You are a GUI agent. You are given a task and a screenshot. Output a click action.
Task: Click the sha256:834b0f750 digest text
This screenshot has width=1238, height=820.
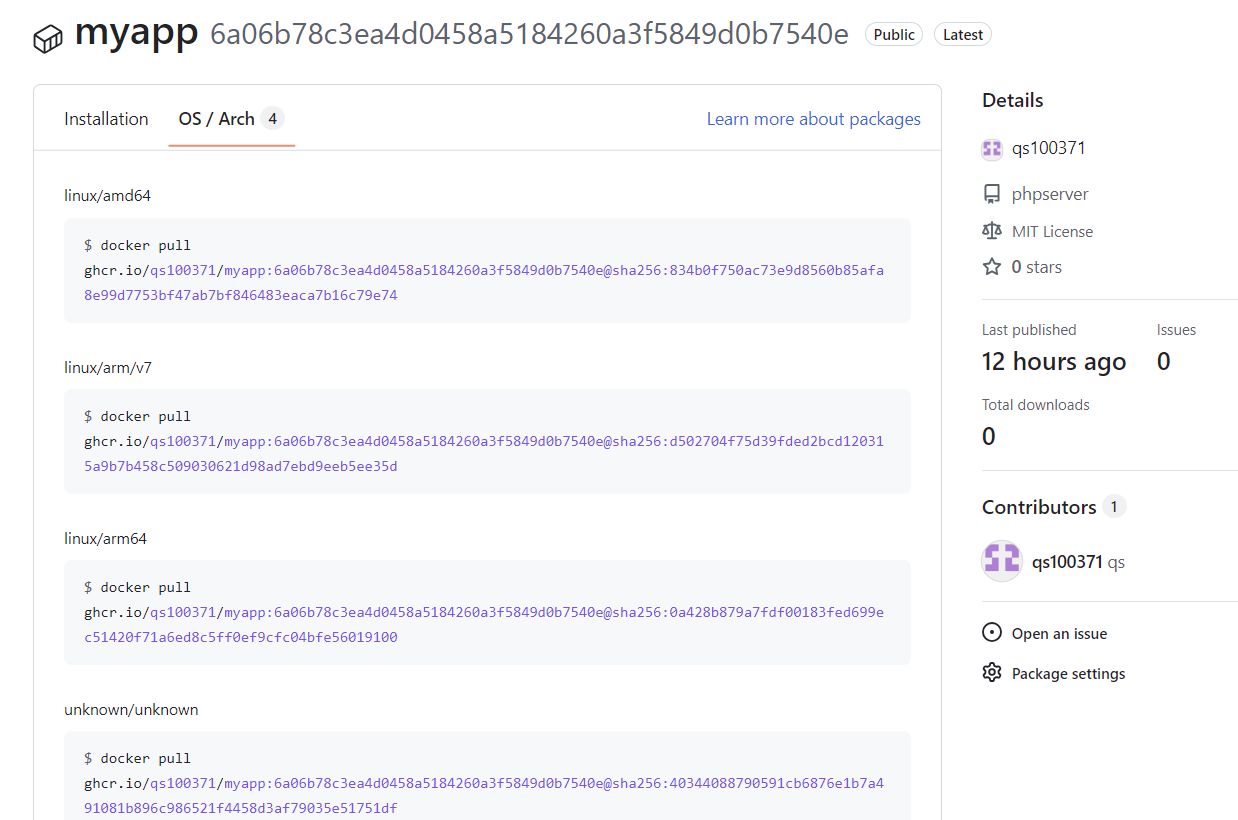484,283
